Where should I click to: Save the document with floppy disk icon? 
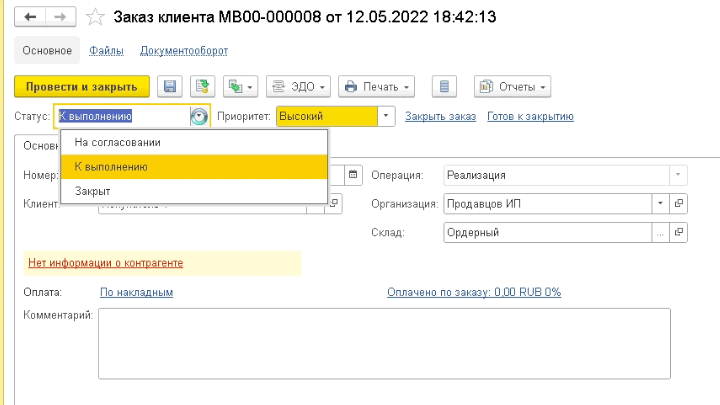pyautogui.click(x=170, y=86)
